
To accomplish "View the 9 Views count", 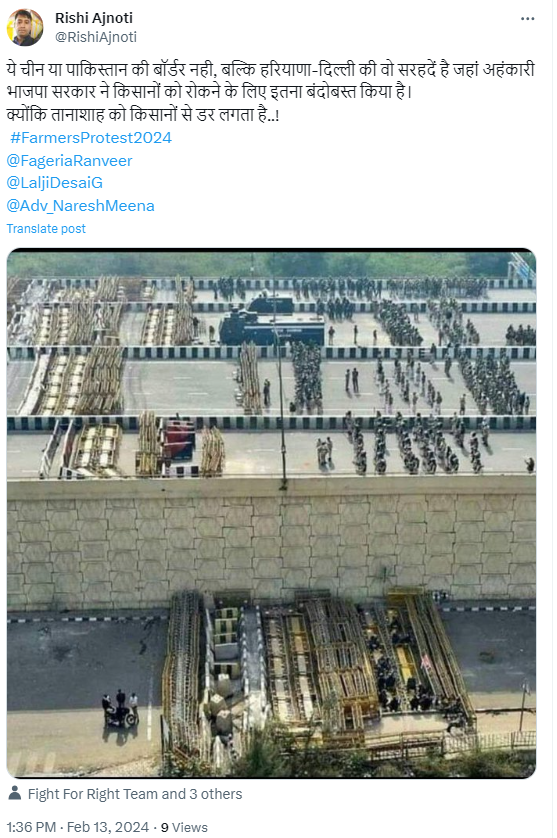I will pyautogui.click(x=184, y=827).
